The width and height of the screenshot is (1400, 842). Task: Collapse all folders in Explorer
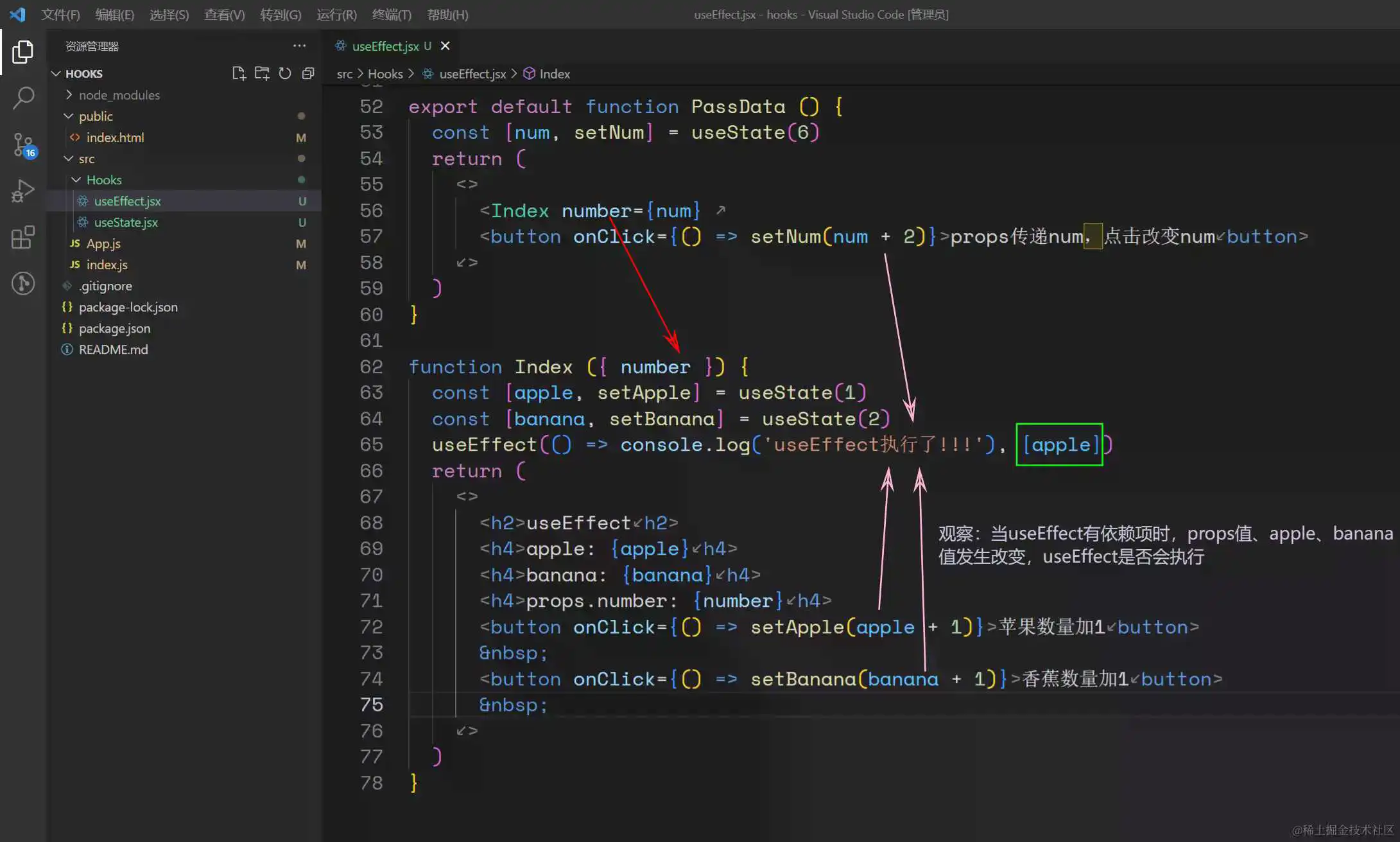308,73
